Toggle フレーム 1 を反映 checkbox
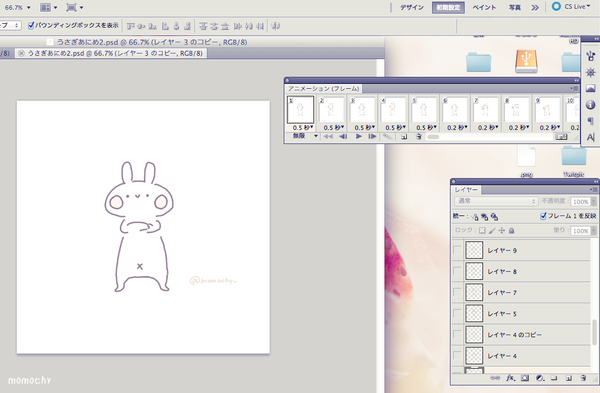 [x=543, y=216]
